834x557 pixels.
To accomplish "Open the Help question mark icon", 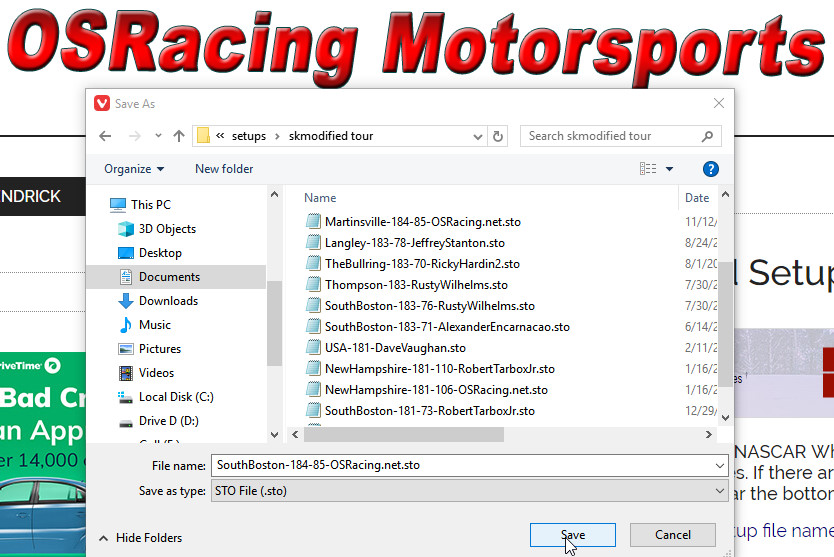I will 711,169.
